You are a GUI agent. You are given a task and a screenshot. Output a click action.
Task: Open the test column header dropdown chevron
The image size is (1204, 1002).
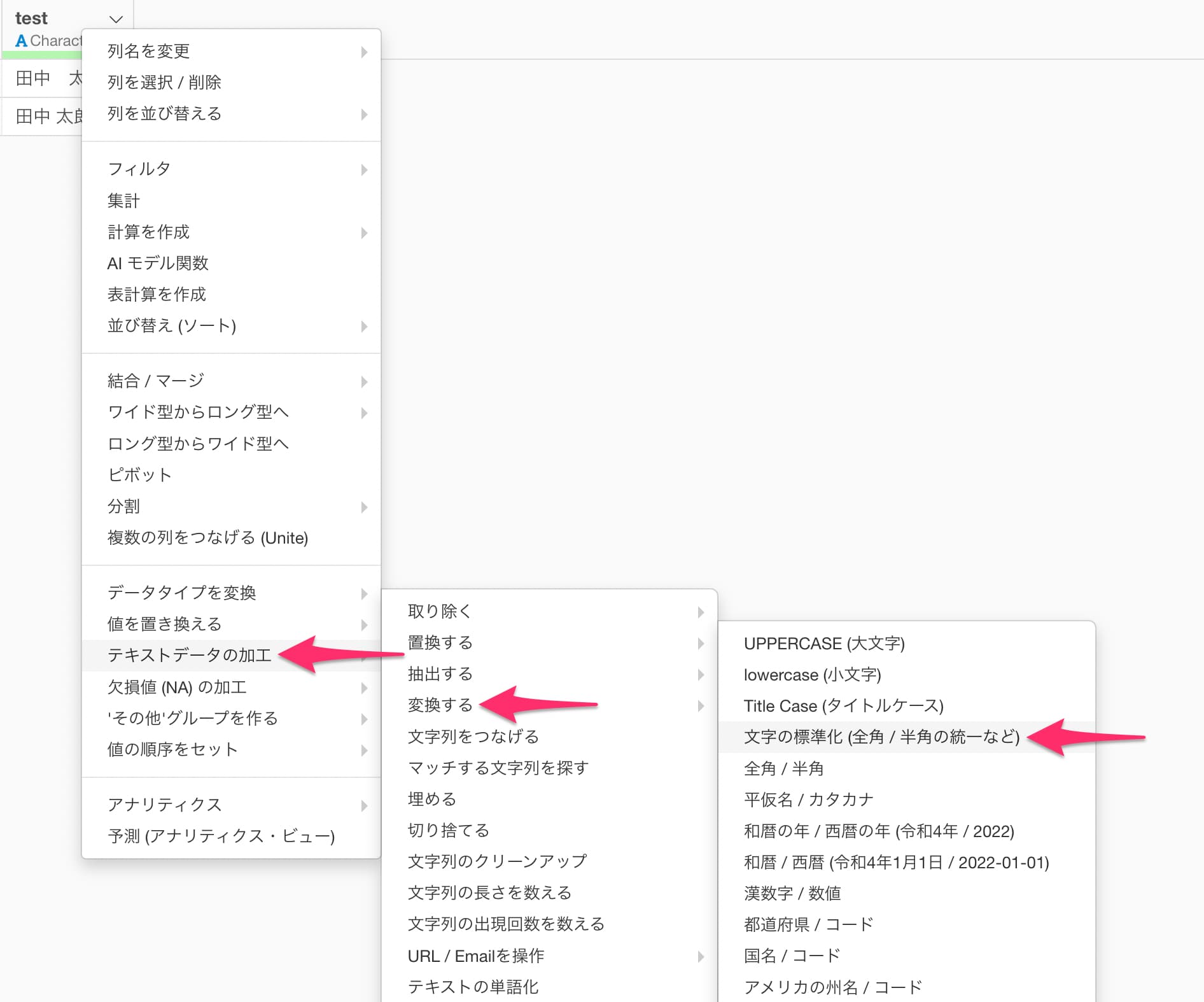click(116, 19)
